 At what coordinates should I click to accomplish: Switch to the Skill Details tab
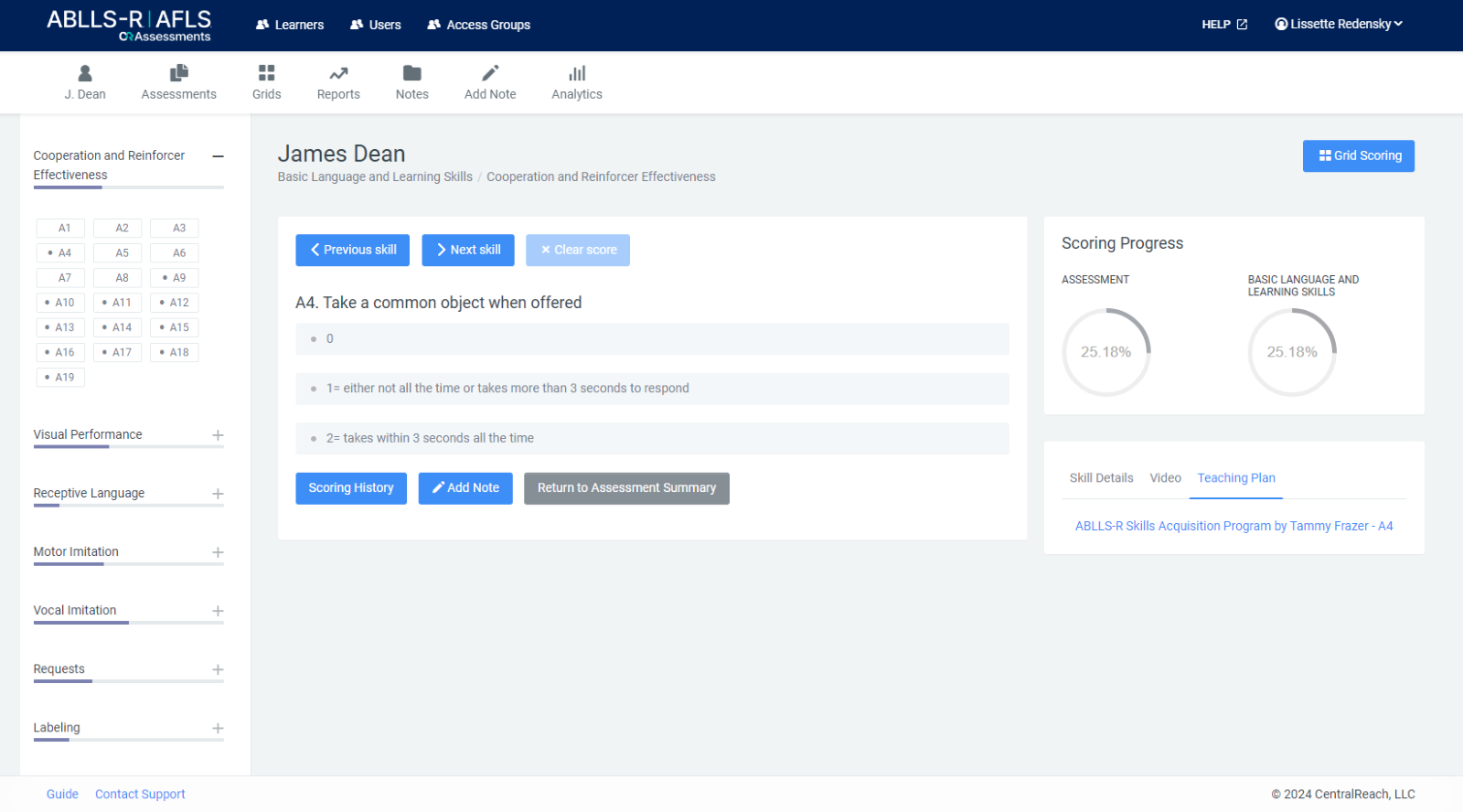(x=1101, y=478)
